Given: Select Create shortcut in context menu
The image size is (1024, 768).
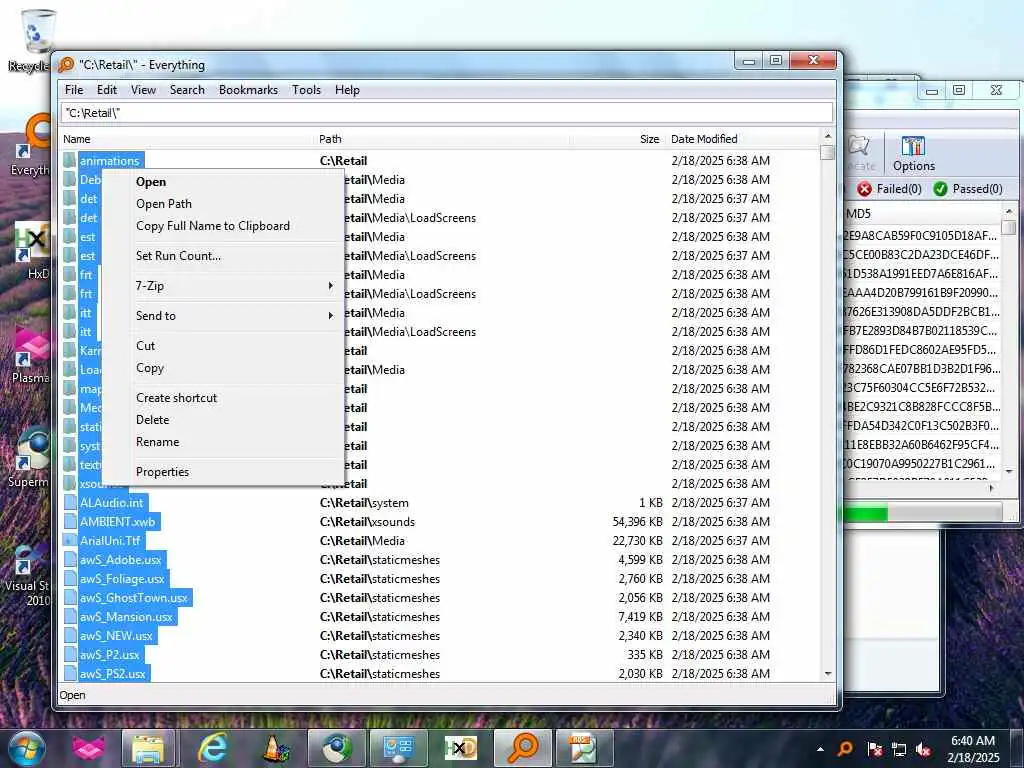Looking at the screenshot, I should (x=222, y=398).
